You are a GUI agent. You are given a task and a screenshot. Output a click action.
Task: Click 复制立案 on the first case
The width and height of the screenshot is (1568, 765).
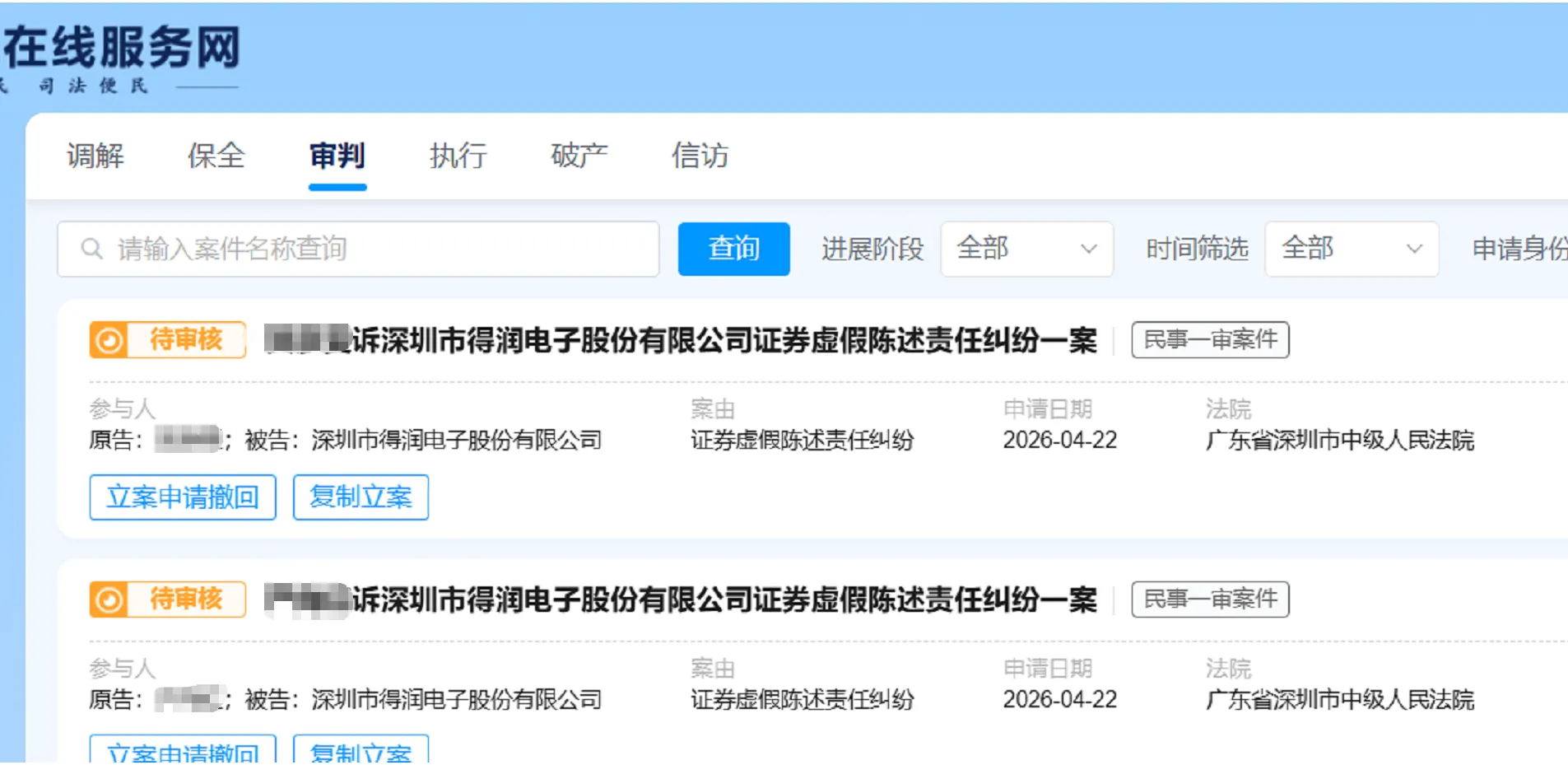coord(361,497)
